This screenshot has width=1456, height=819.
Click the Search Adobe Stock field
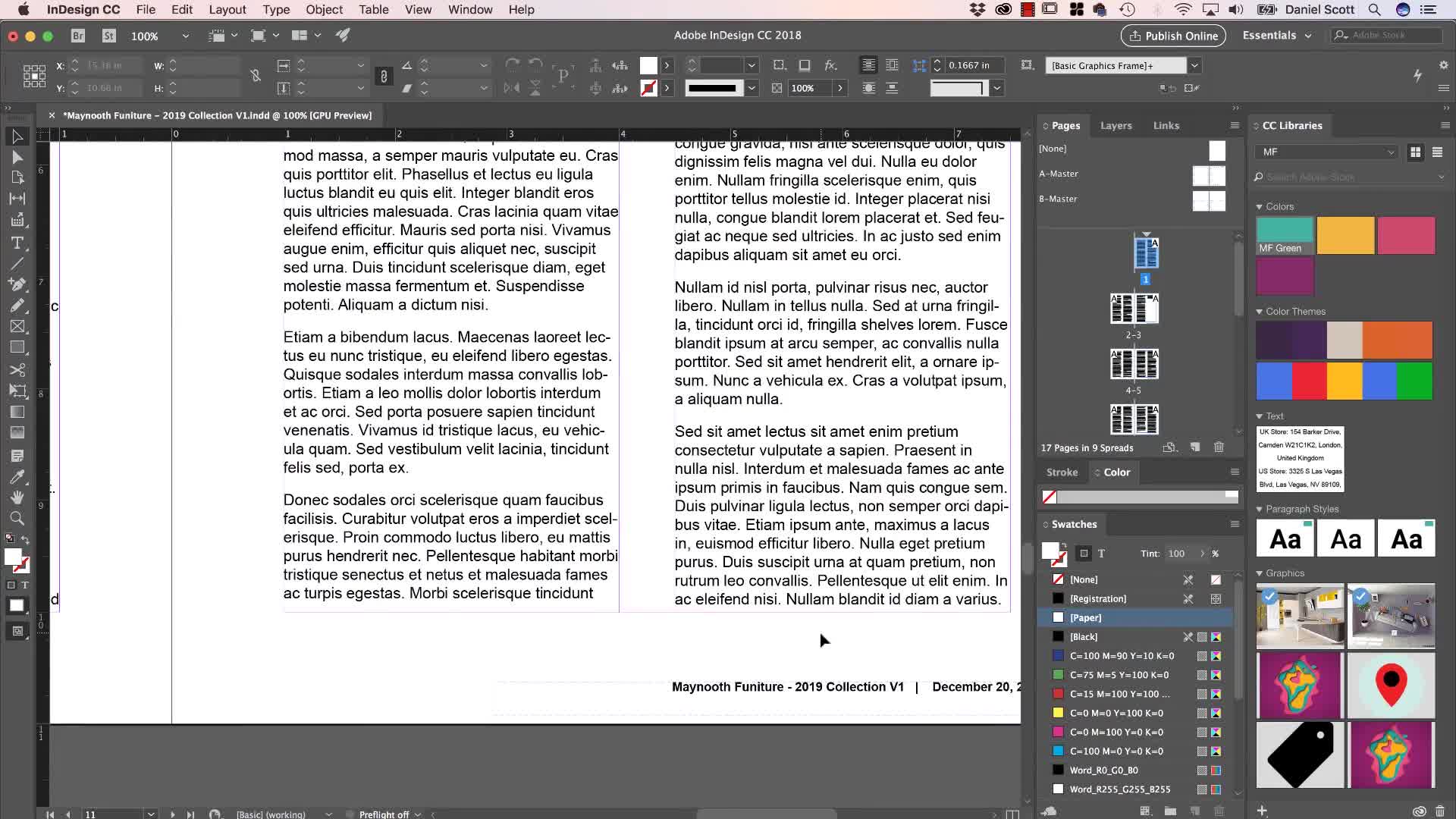pyautogui.click(x=1350, y=177)
